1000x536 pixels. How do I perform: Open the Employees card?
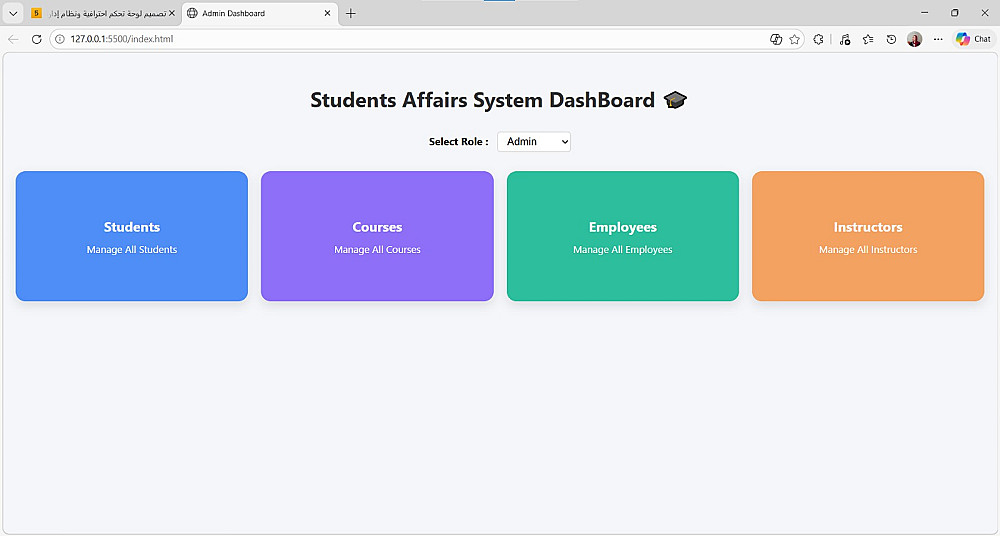pos(623,236)
